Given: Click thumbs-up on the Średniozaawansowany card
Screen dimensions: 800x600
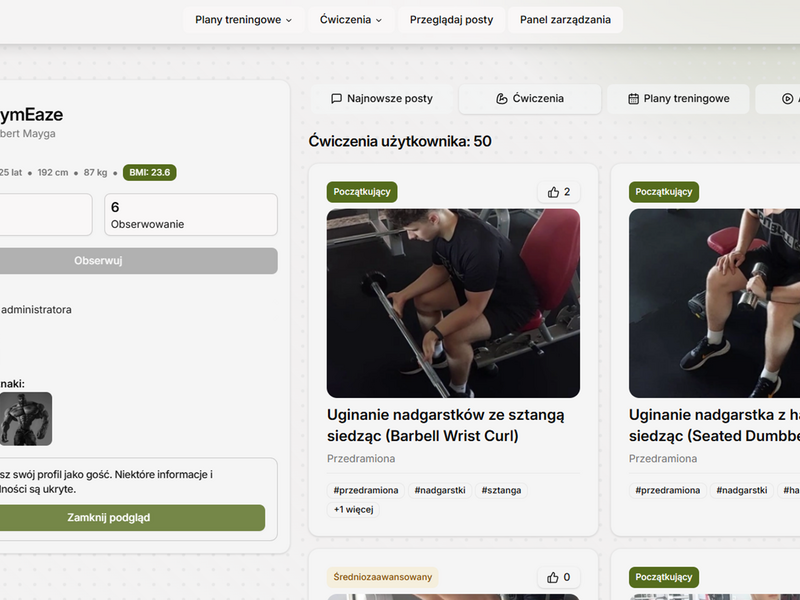Looking at the screenshot, I should click(x=558, y=577).
